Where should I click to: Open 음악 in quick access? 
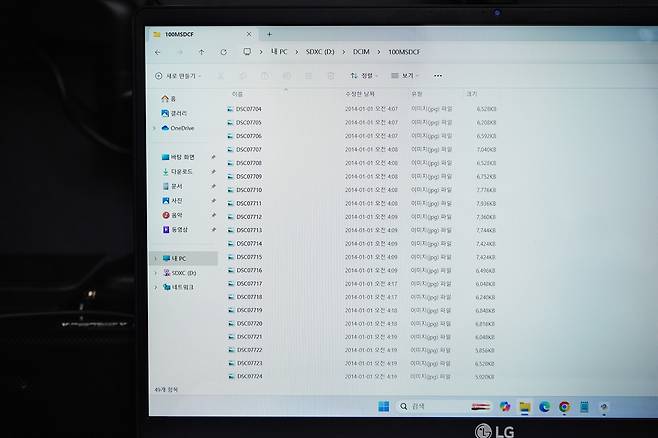pos(172,215)
